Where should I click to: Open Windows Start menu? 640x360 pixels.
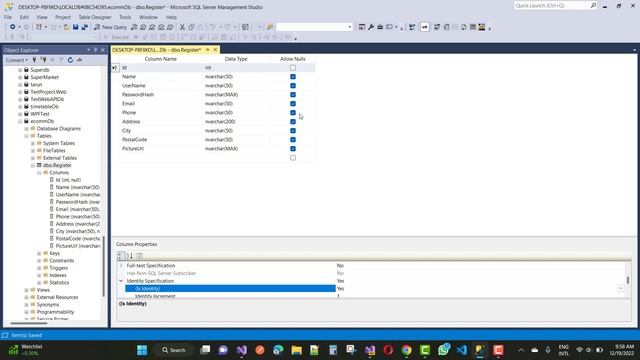point(142,350)
